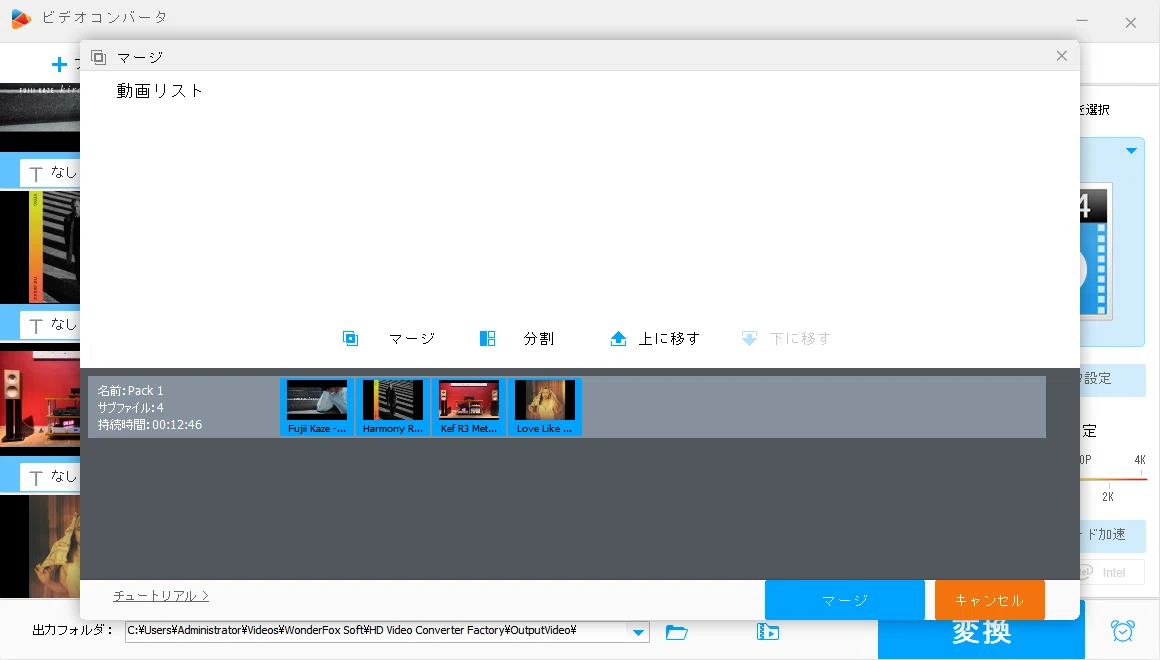
Task: Select the Harmony R... clip thumbnail
Action: tap(393, 407)
